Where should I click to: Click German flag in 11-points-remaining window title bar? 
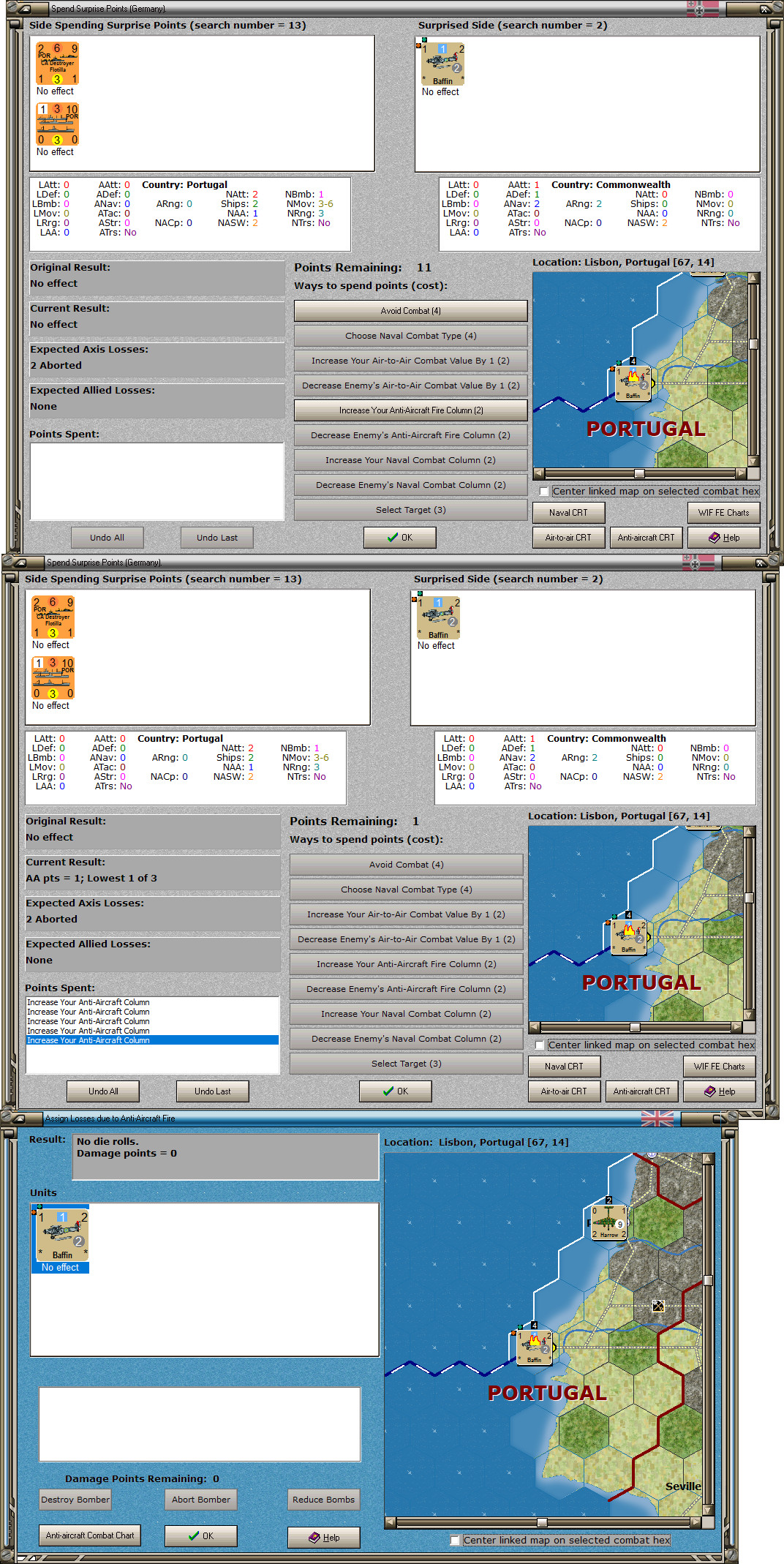[x=703, y=9]
